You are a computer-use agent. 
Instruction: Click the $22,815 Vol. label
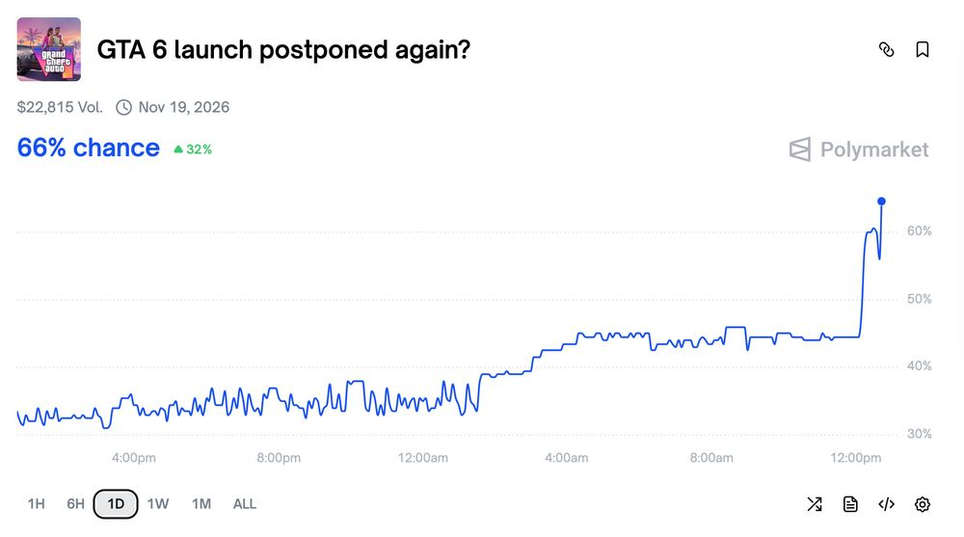point(60,107)
